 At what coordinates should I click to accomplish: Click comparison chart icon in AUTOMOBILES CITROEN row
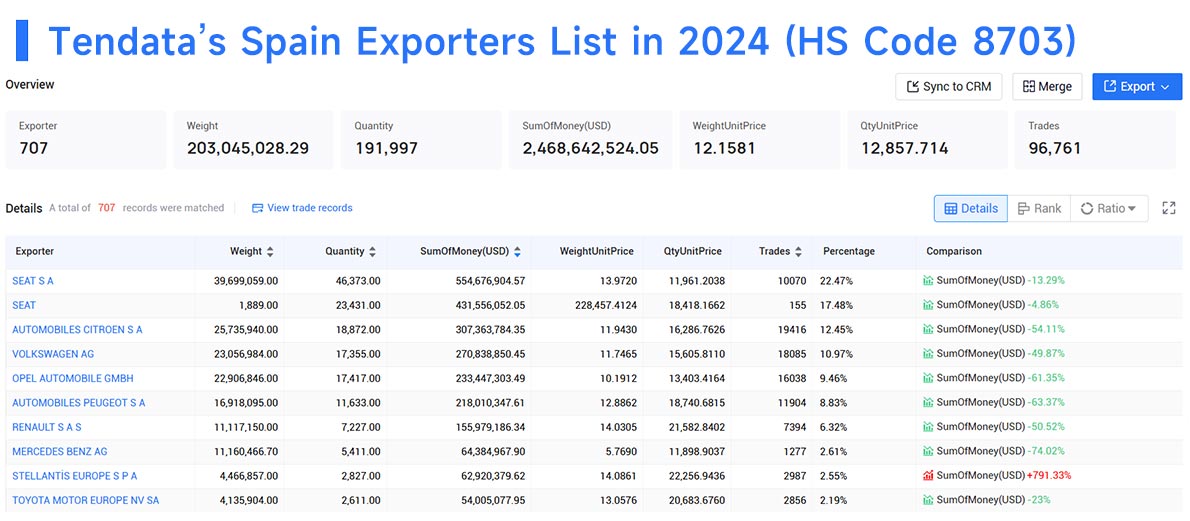pos(928,329)
